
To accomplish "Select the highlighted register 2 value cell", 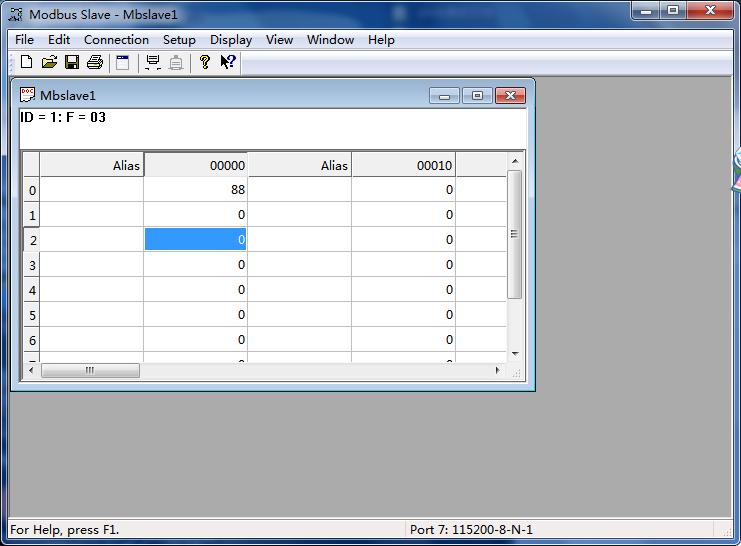I will (196, 239).
